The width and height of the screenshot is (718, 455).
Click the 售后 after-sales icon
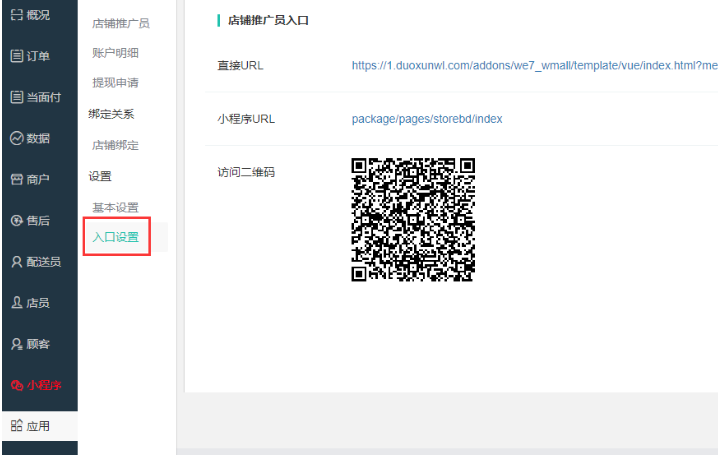(x=16, y=221)
